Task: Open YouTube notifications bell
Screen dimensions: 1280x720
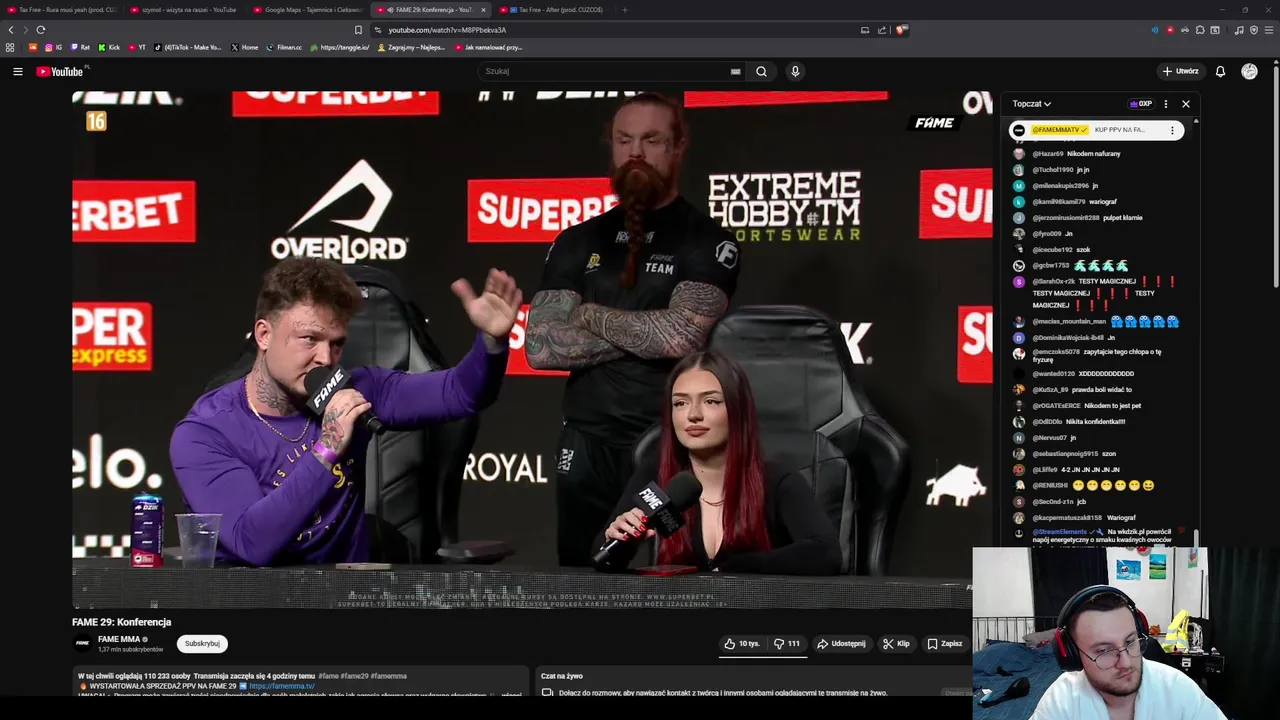Action: pos(1220,71)
